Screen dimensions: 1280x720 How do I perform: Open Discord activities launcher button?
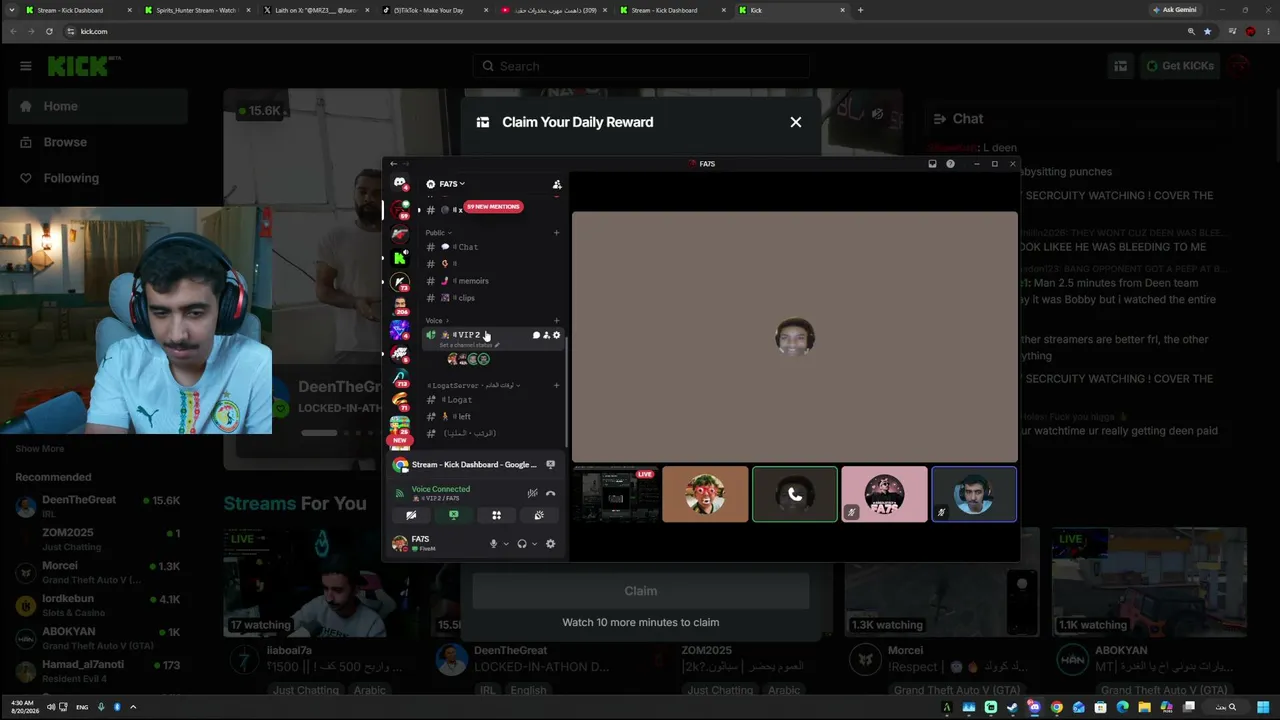point(496,515)
